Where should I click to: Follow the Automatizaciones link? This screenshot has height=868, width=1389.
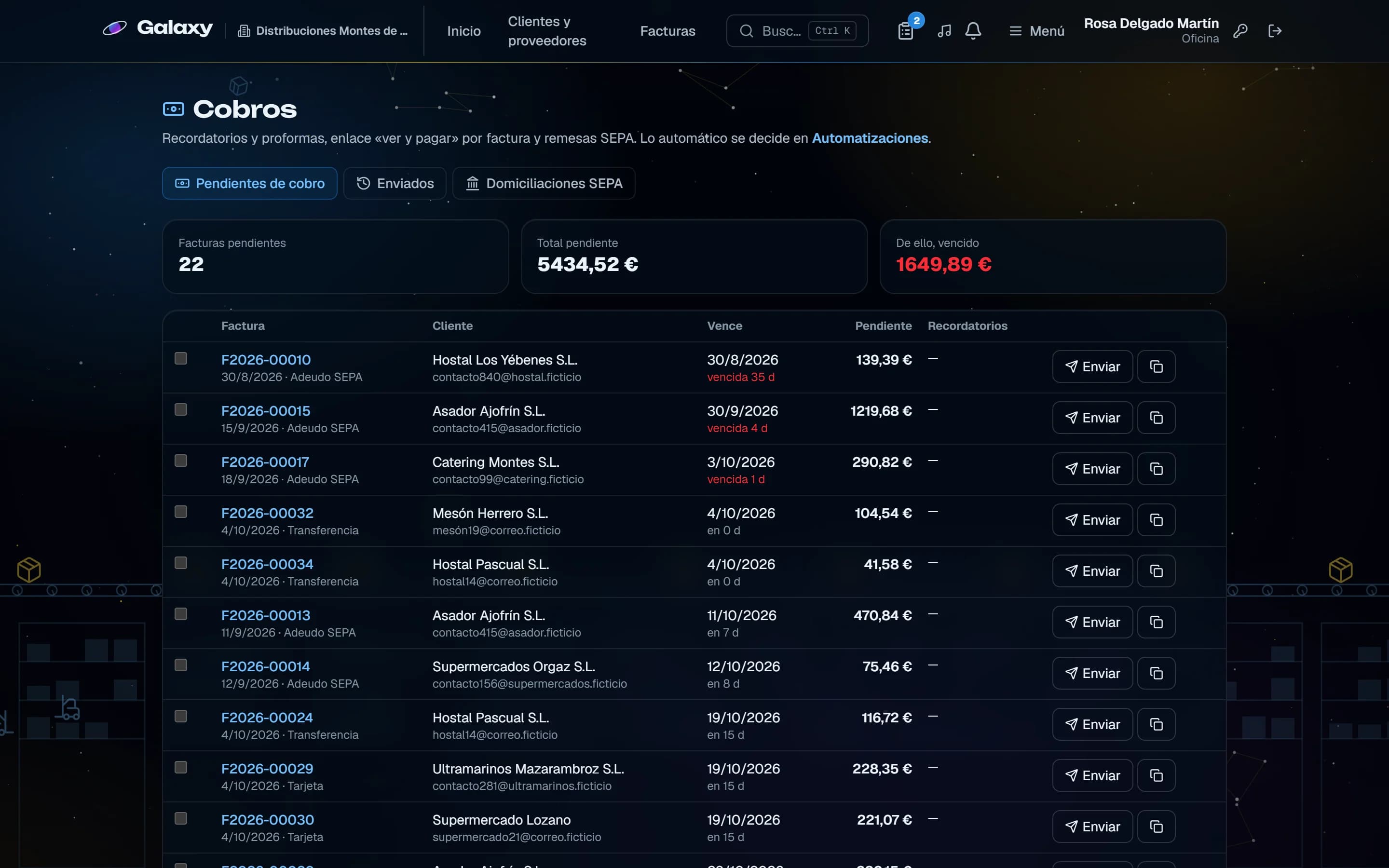(x=870, y=138)
